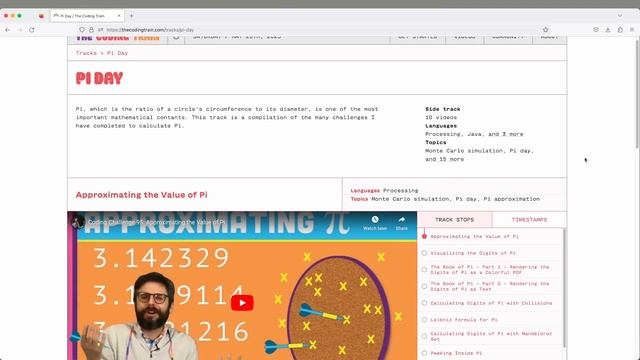Click the channel avatar on the video
The height and width of the screenshot is (360, 640).
78,222
